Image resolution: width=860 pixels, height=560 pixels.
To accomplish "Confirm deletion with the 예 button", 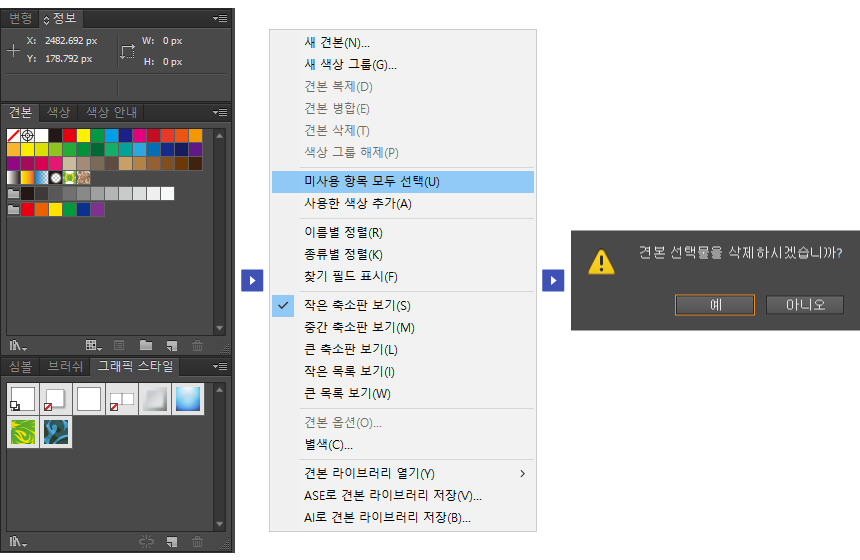I will tap(715, 305).
